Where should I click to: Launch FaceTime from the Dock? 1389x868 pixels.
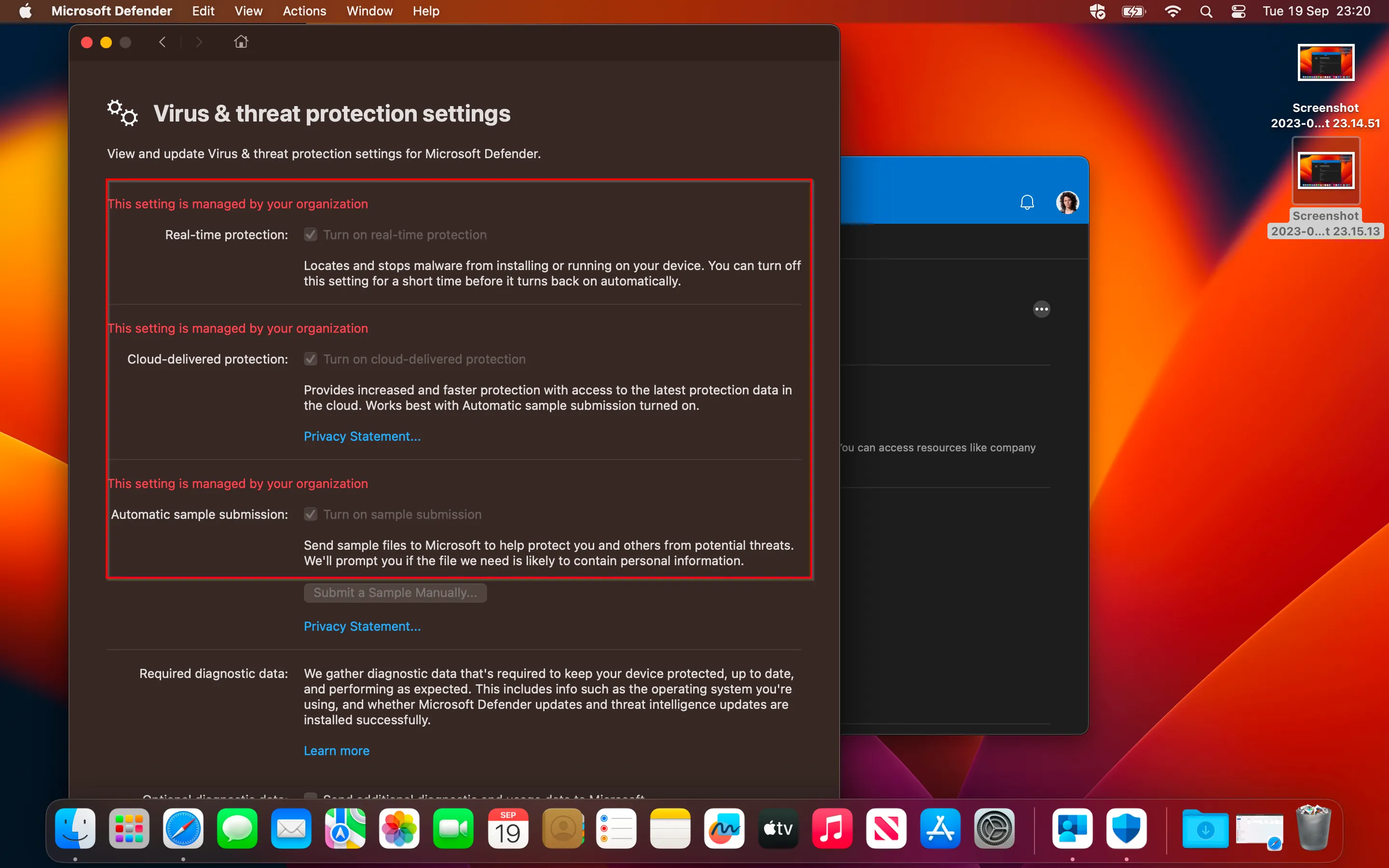tap(453, 828)
